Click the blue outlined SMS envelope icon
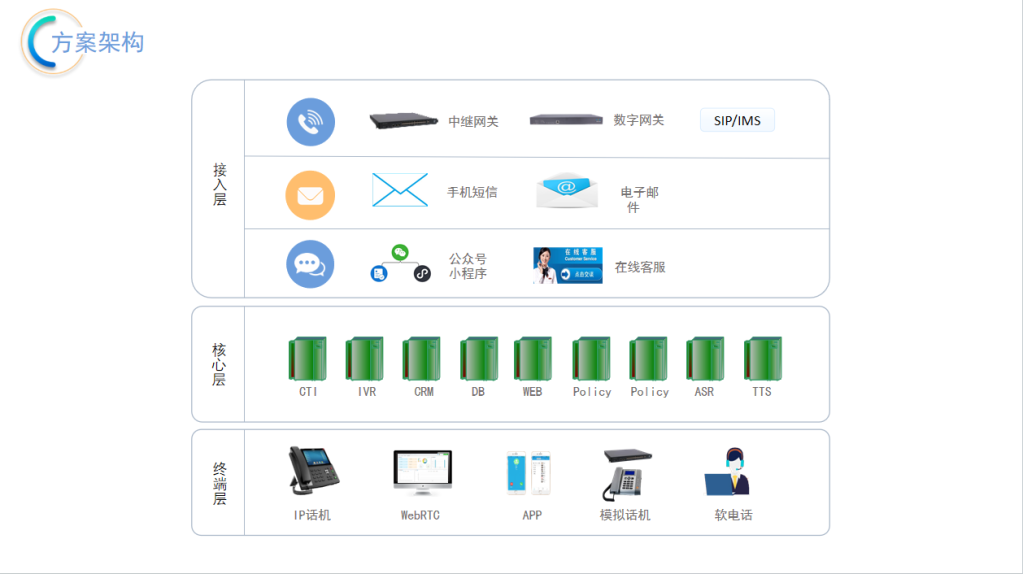 coord(400,190)
